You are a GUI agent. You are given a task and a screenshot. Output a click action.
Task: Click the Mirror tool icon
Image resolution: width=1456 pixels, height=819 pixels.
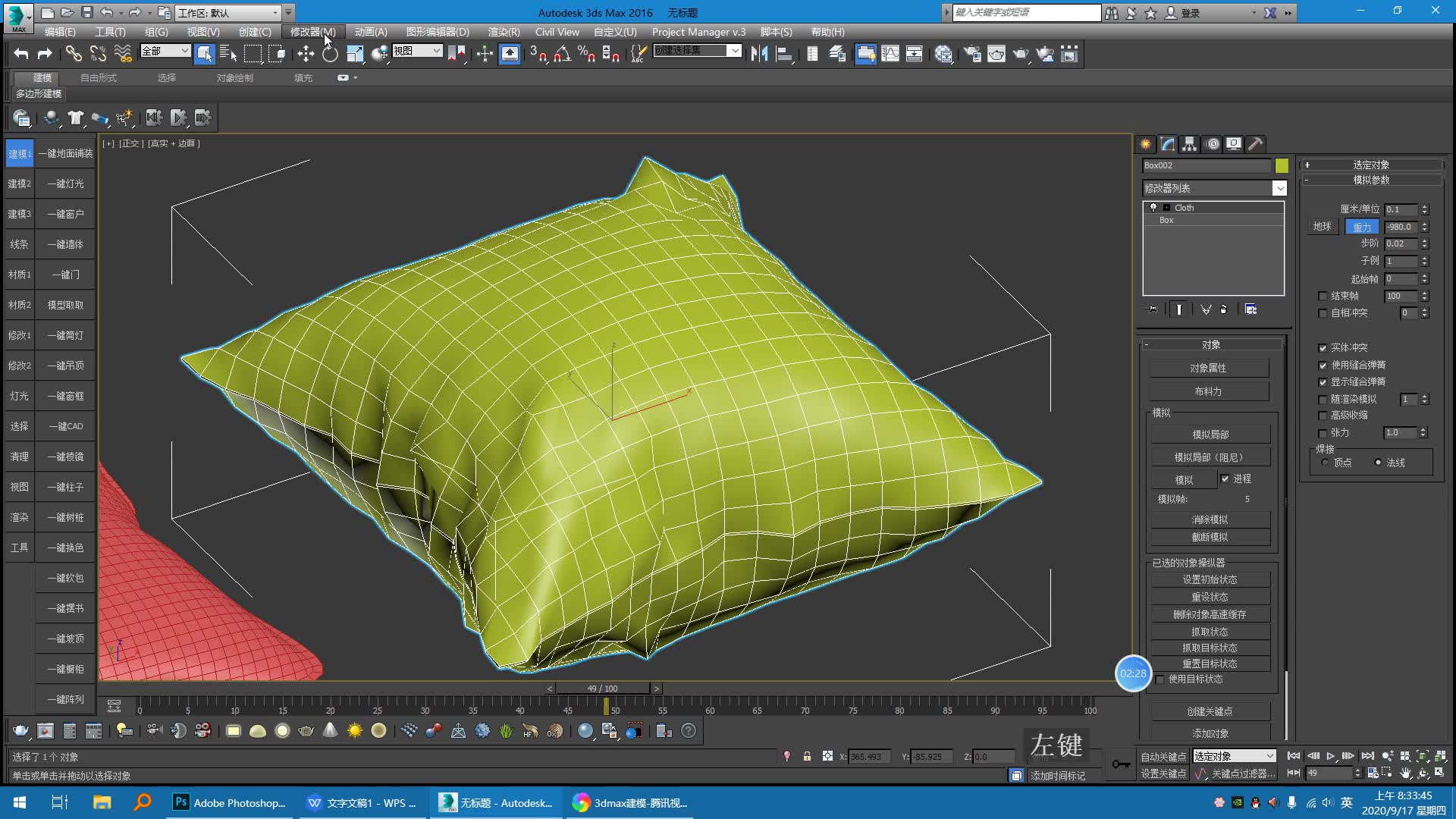(759, 53)
